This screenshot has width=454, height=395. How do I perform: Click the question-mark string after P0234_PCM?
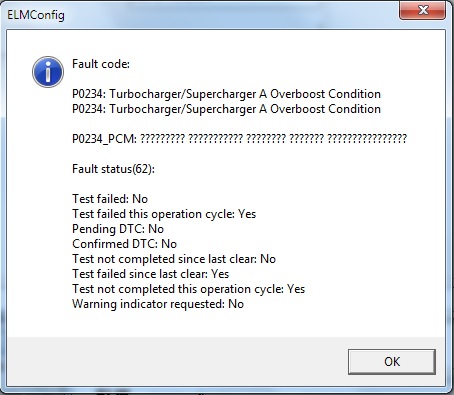pyautogui.click(x=273, y=138)
